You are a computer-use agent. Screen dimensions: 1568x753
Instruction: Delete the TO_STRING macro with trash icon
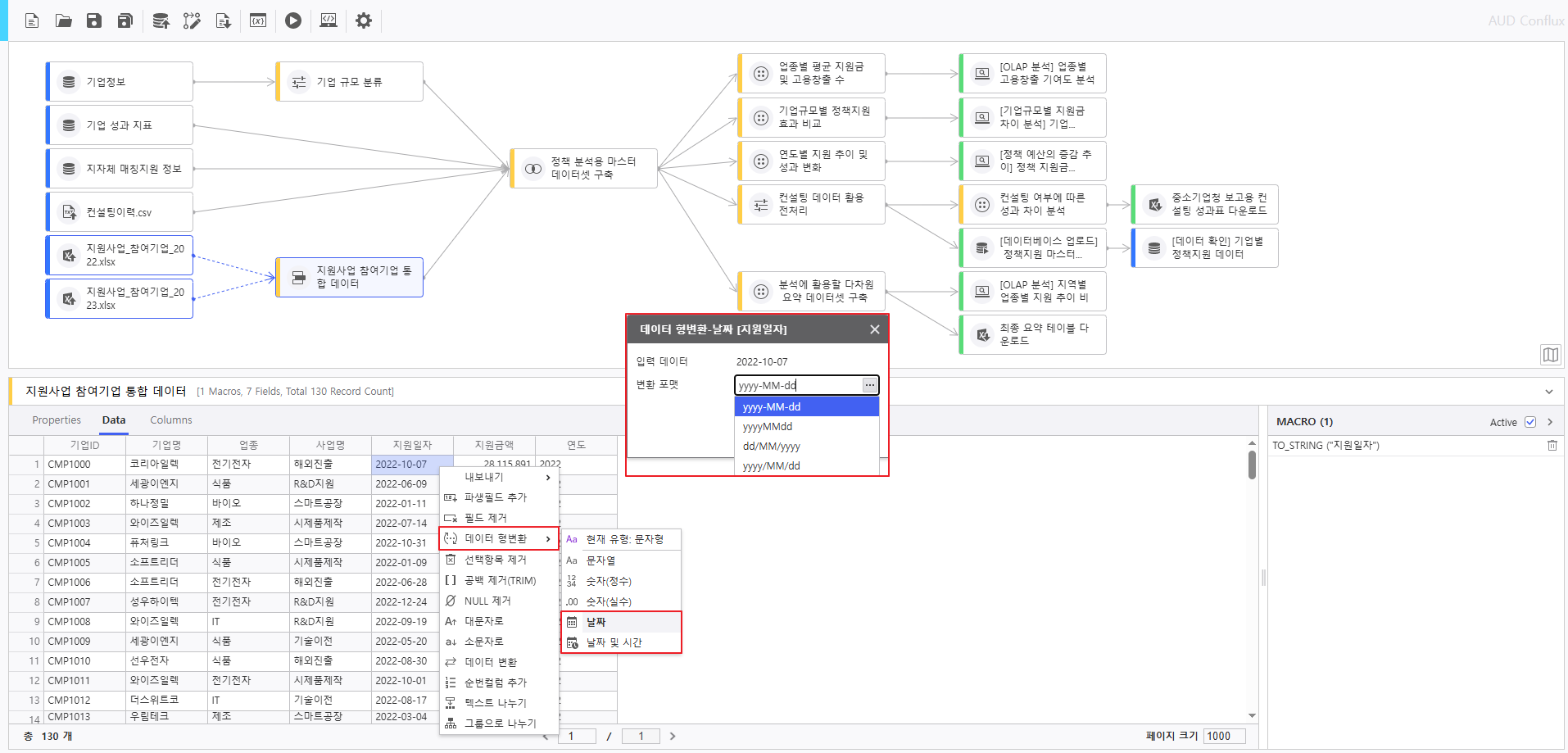tap(1552, 446)
